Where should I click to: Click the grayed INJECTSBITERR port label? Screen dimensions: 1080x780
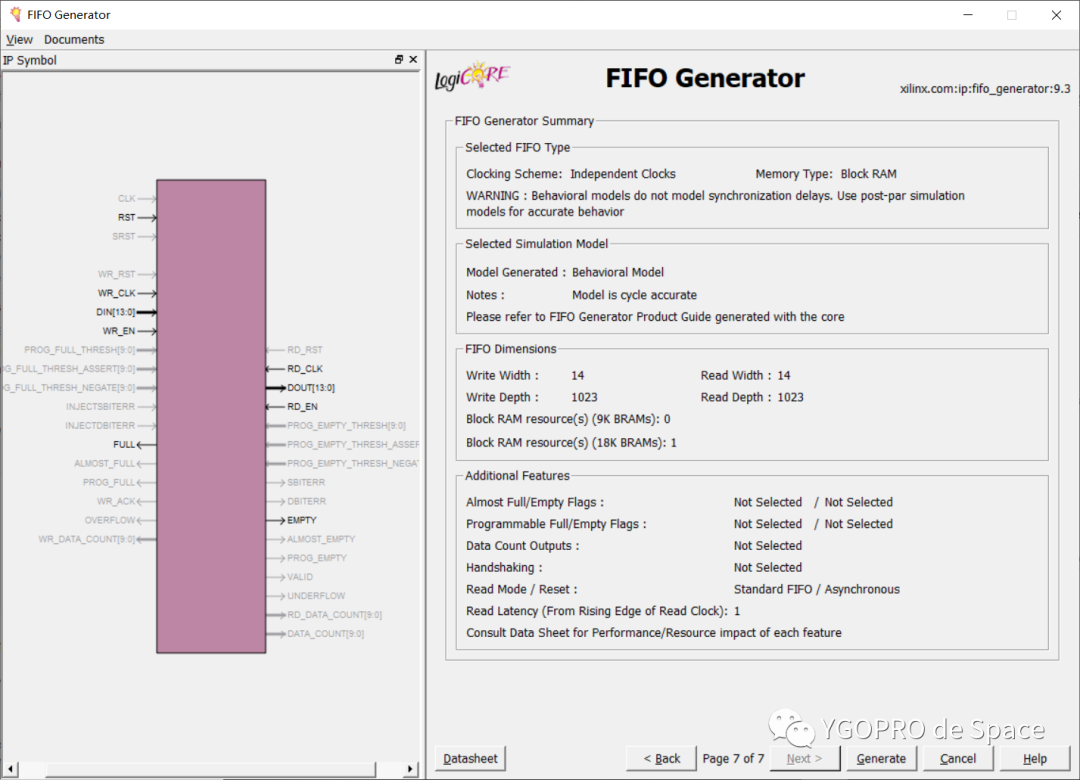tap(101, 407)
